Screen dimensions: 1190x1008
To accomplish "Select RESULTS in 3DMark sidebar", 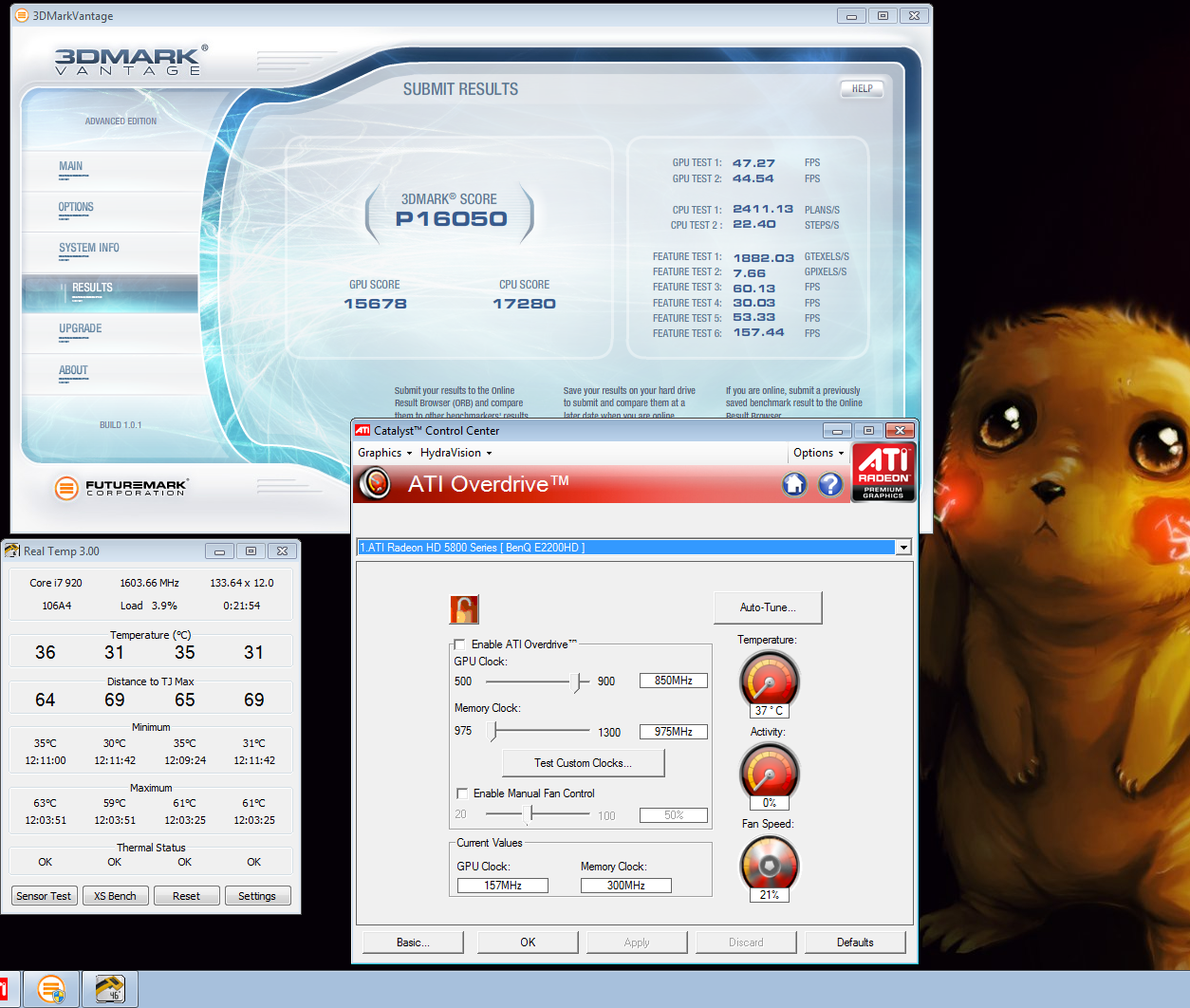I will [x=110, y=292].
